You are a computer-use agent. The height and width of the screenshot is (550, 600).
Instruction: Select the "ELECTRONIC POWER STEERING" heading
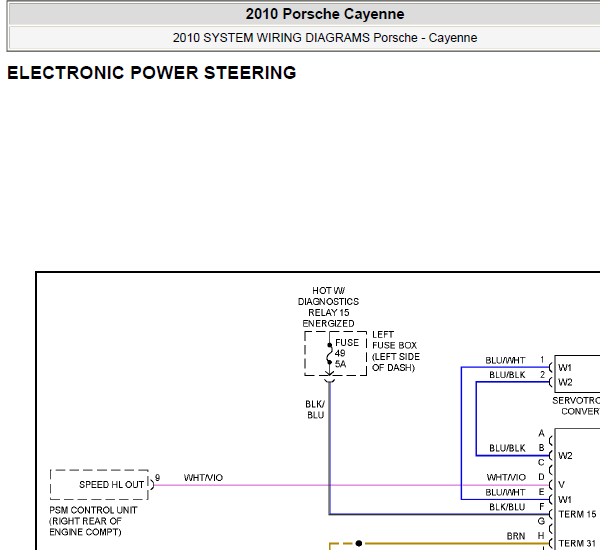(x=152, y=73)
